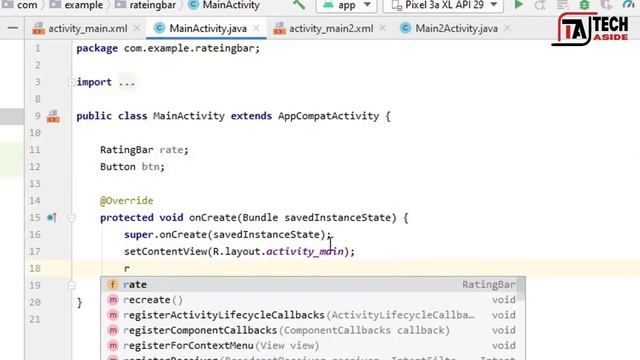
Task: Select the rate RatingBar completion suggestion
Action: [310, 284]
